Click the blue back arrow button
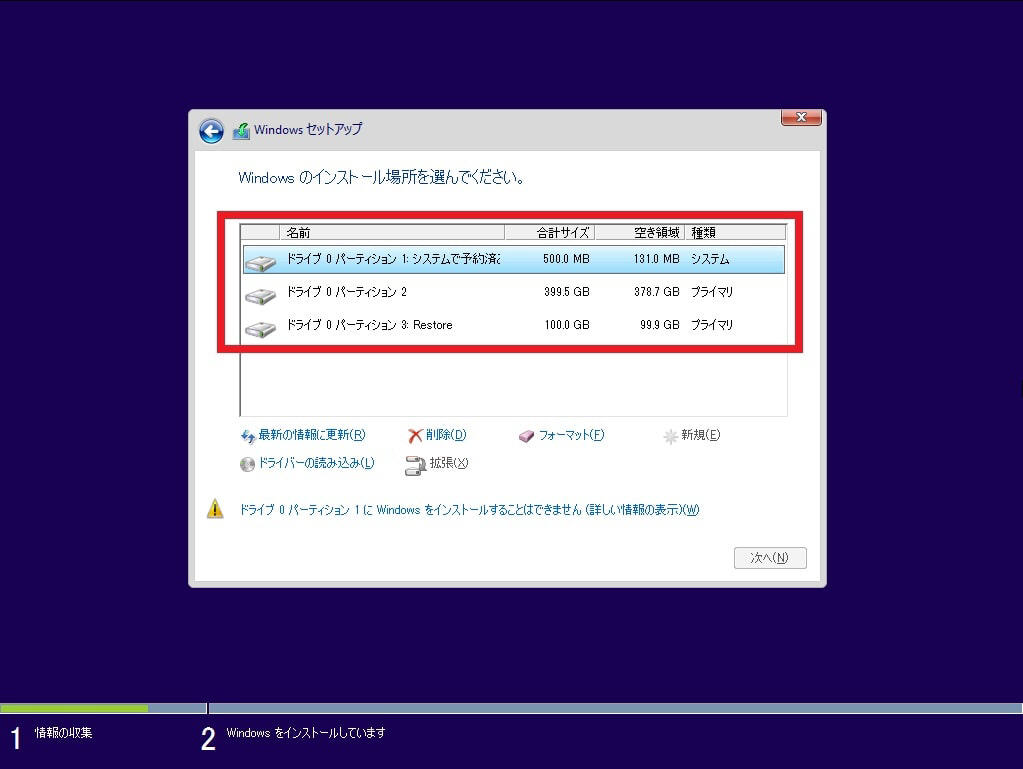This screenshot has width=1023, height=769. tap(211, 131)
